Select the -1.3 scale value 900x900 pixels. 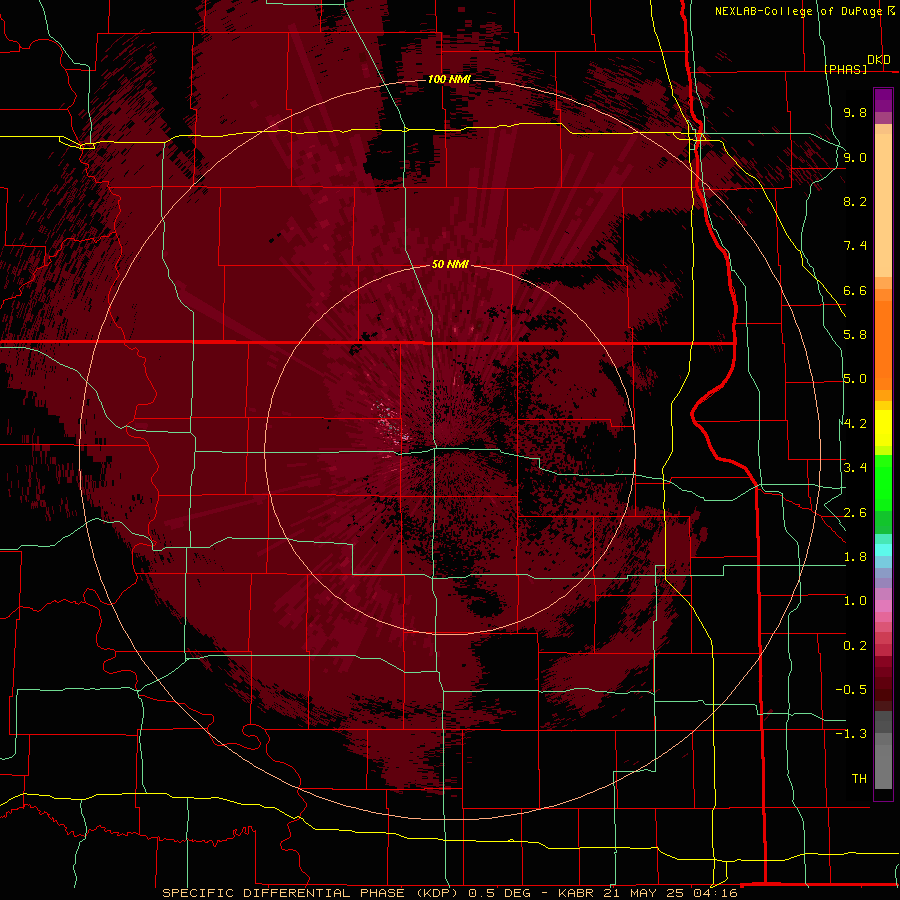tap(851, 734)
